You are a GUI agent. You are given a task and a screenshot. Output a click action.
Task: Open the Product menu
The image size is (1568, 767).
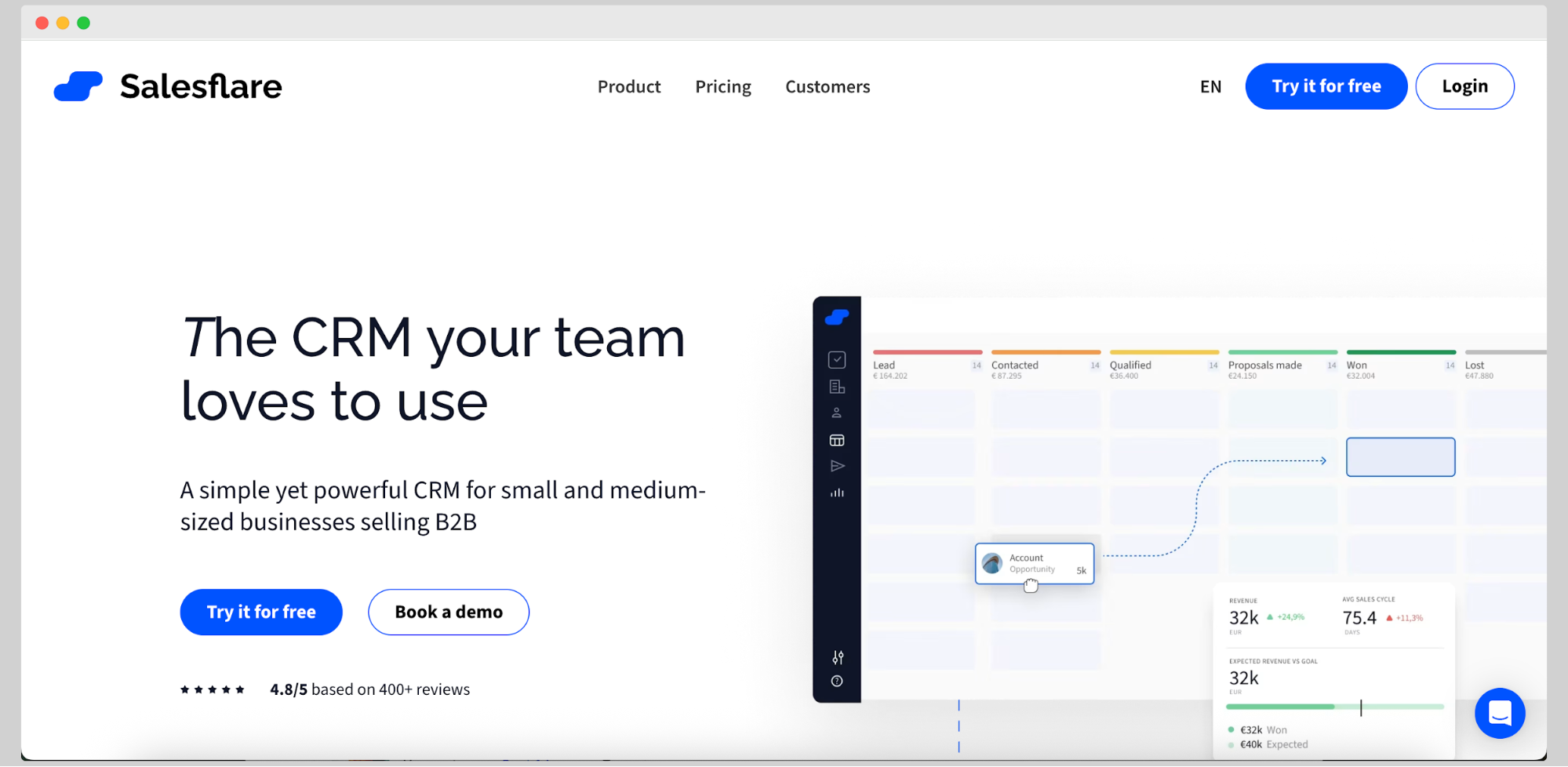(x=629, y=86)
